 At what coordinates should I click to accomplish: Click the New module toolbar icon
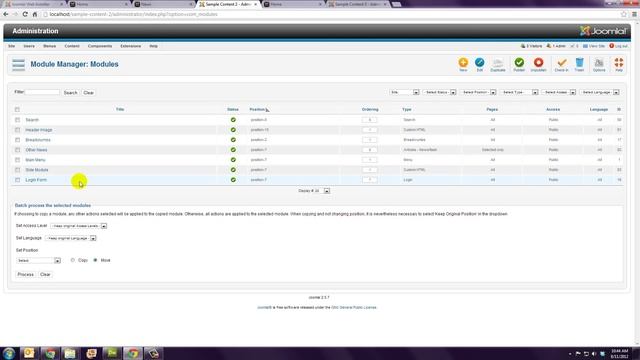point(463,64)
